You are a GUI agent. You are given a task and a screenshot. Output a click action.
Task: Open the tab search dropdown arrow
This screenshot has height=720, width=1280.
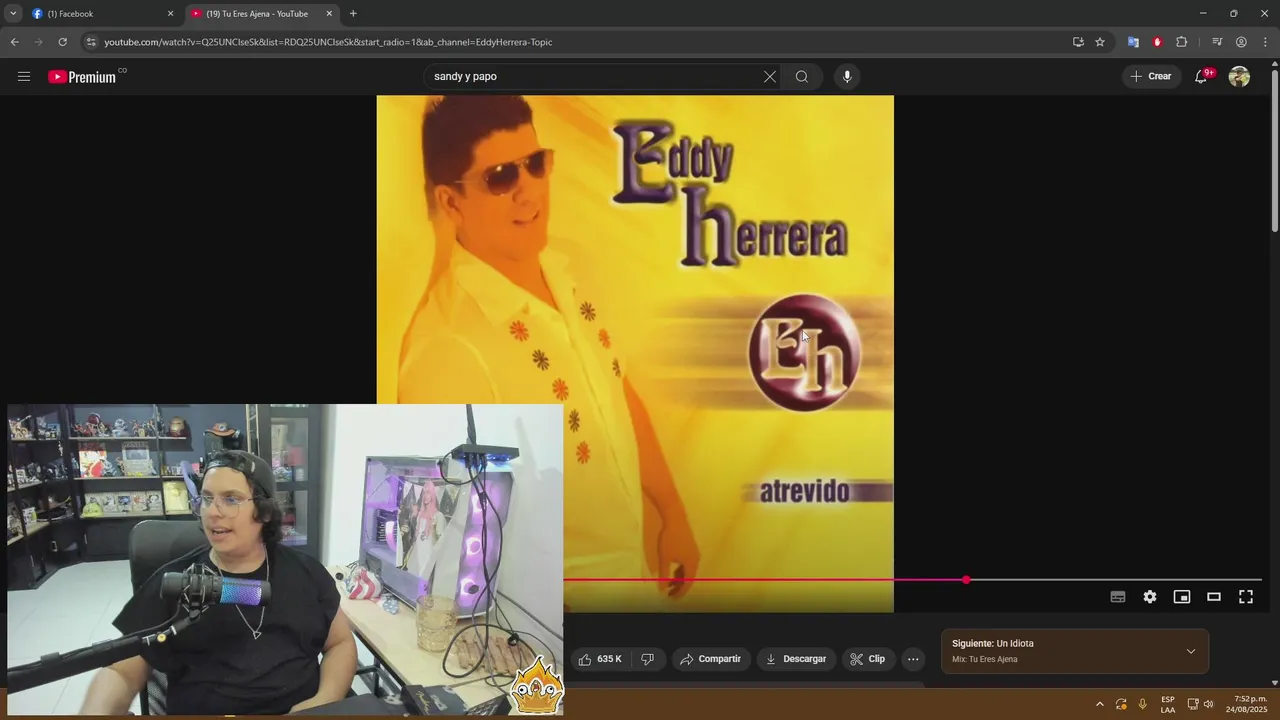pos(13,14)
